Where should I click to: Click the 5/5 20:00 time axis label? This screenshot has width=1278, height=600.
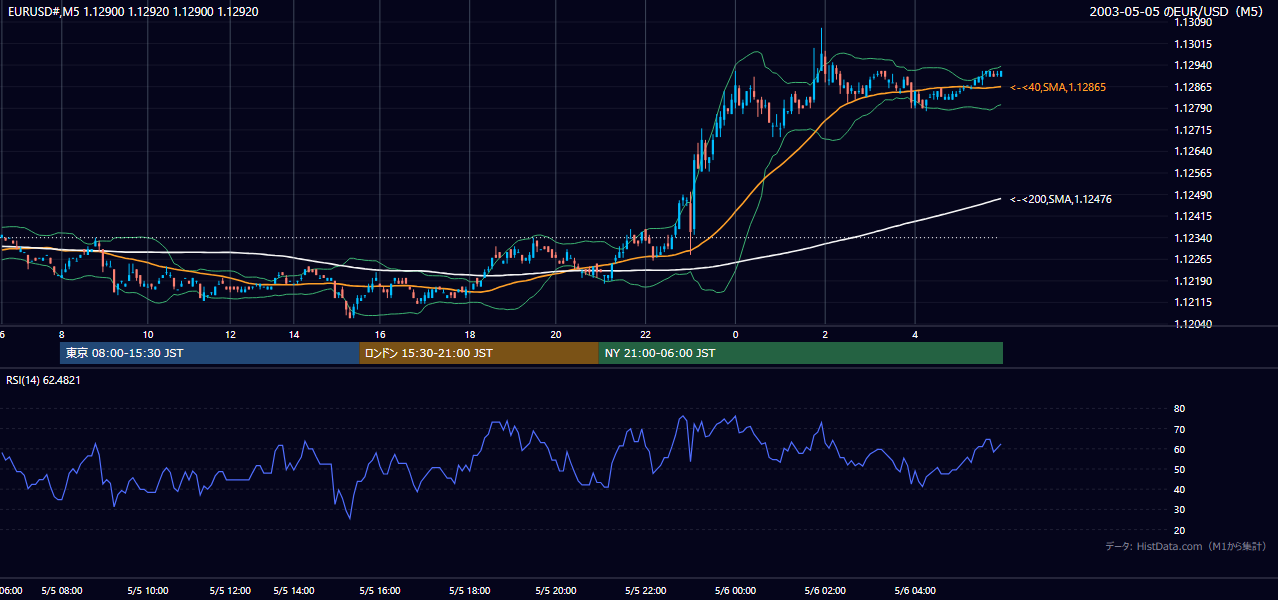[x=557, y=590]
